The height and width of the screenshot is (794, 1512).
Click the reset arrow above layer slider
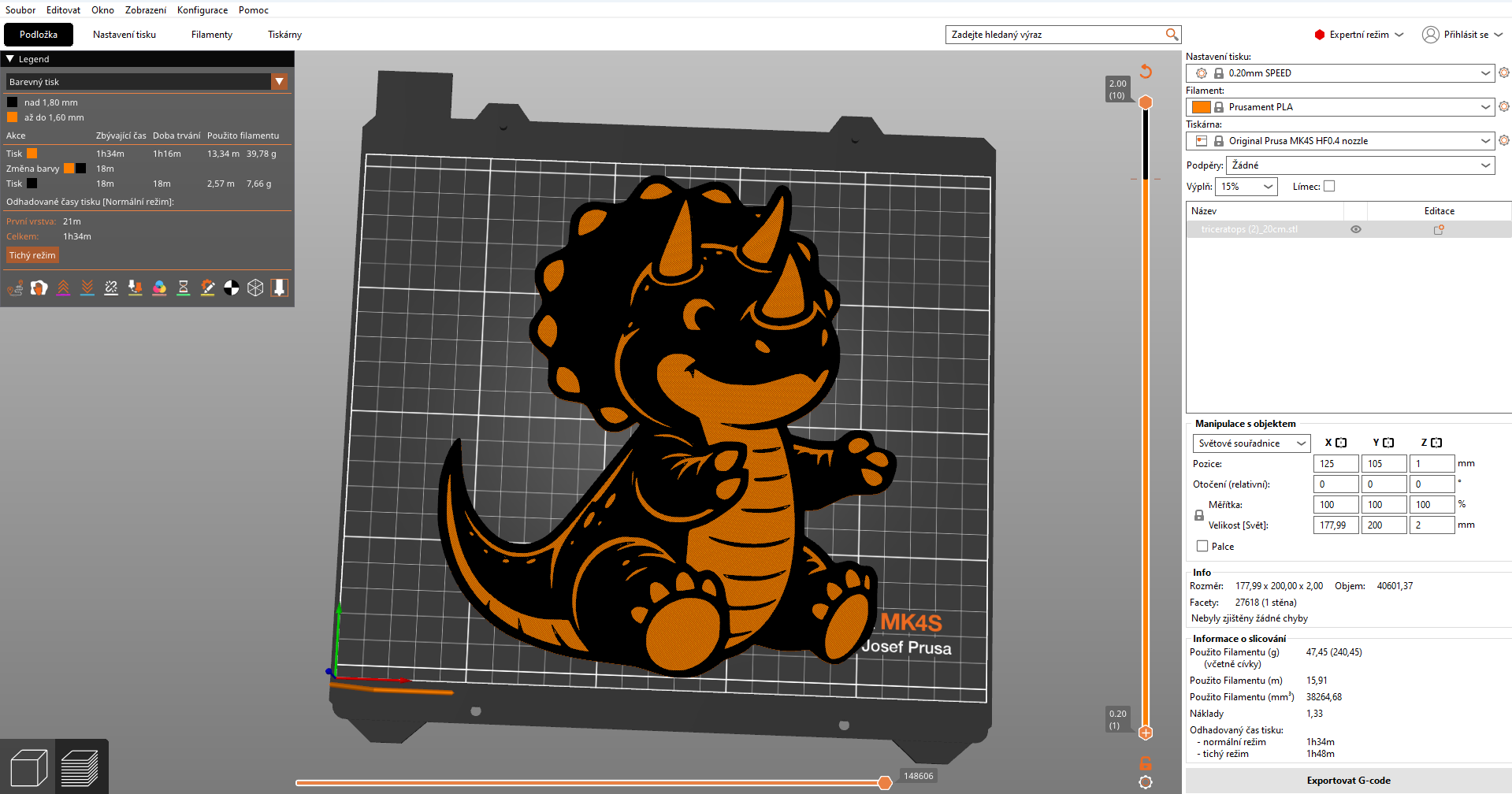[x=1146, y=72]
